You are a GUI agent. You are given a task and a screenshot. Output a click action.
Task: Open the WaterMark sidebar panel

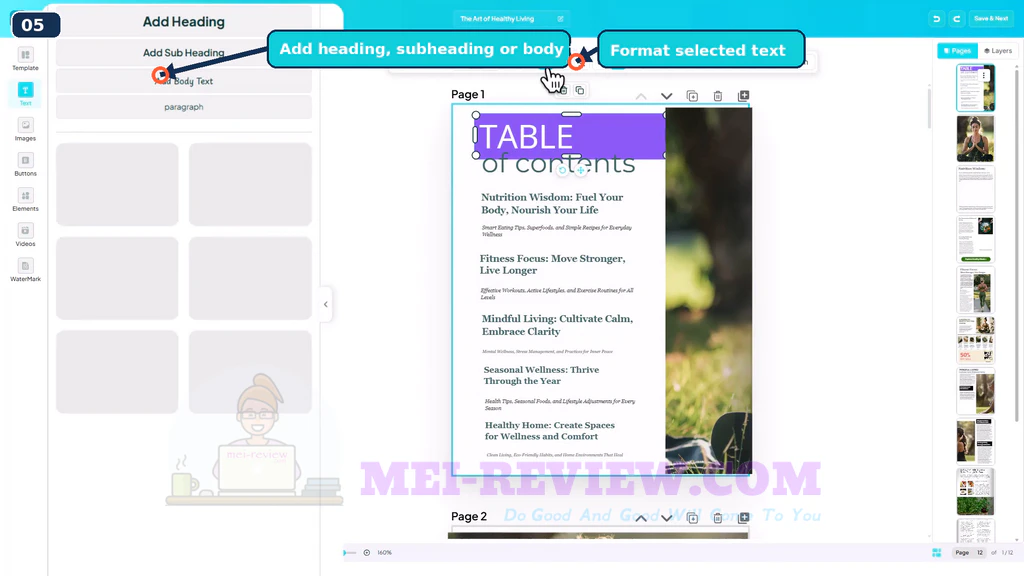pos(25,270)
